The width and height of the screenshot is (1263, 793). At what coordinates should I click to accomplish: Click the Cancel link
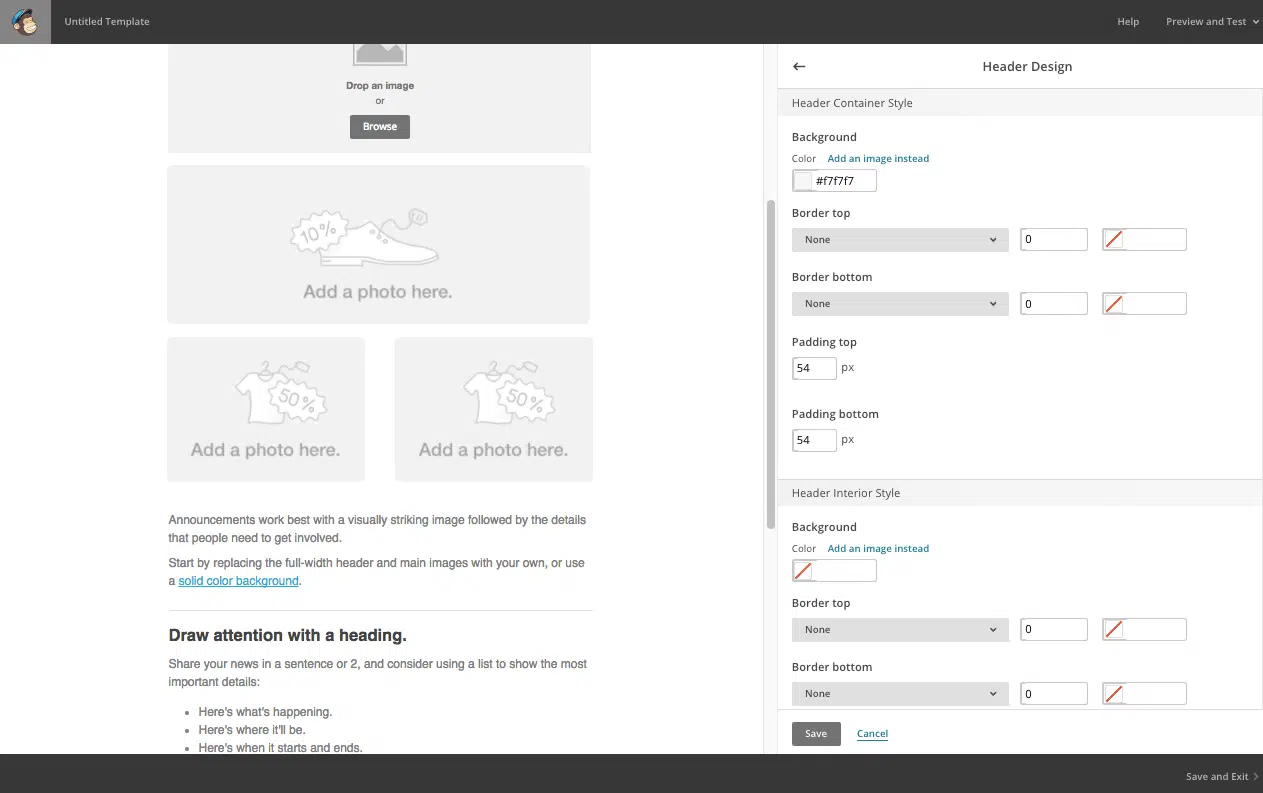(872, 734)
